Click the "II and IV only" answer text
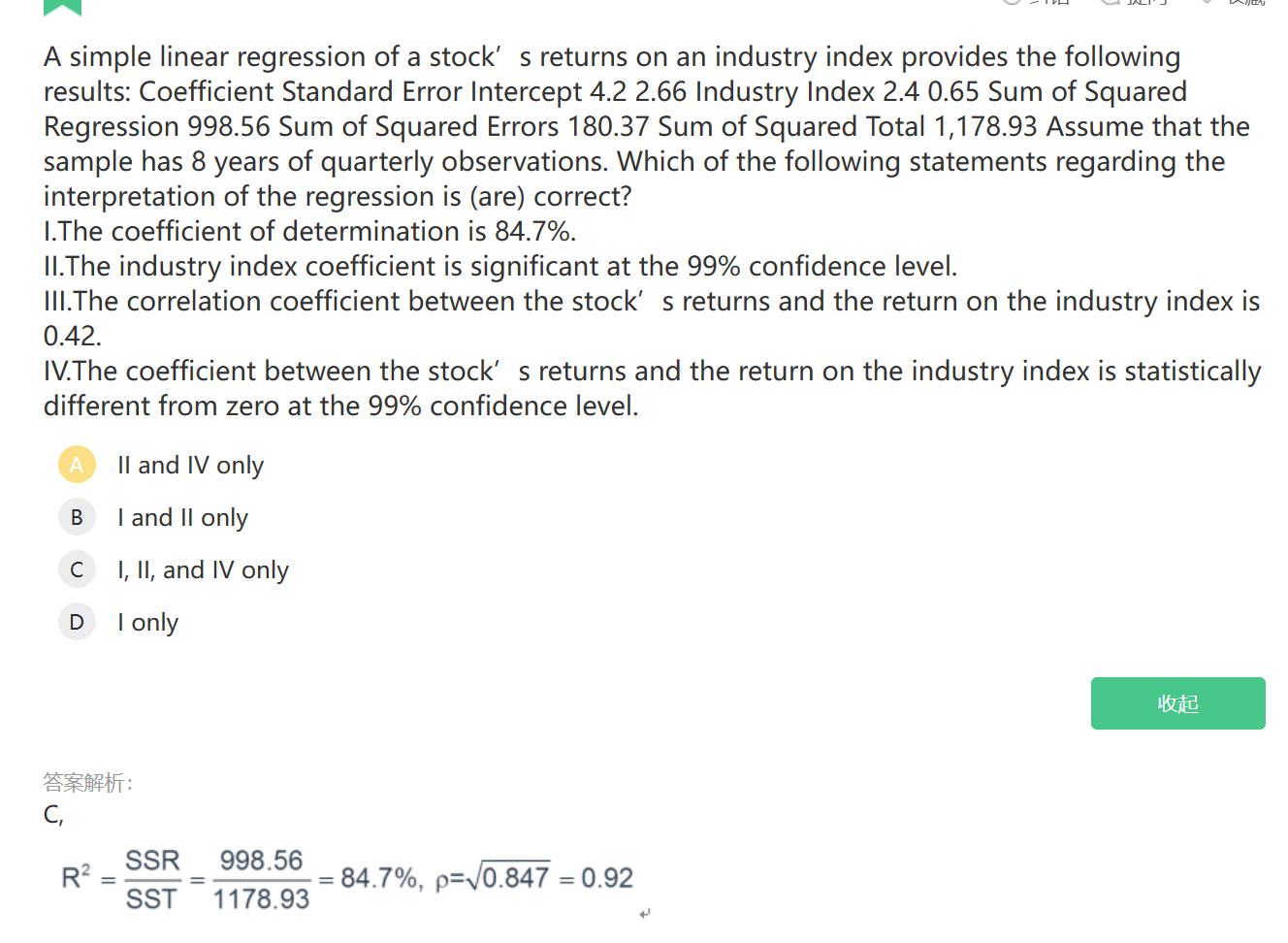The width and height of the screenshot is (1288, 943). [x=190, y=466]
